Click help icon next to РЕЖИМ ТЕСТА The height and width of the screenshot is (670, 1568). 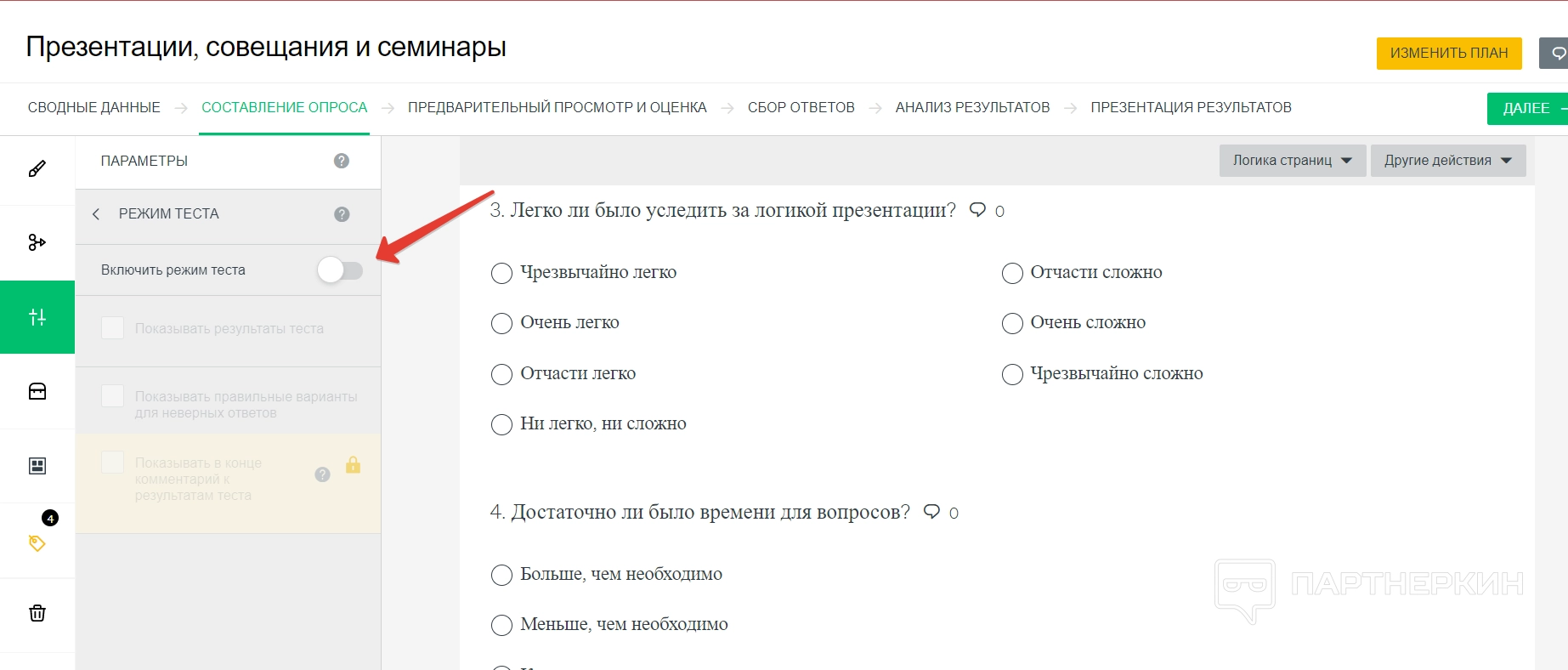342,214
